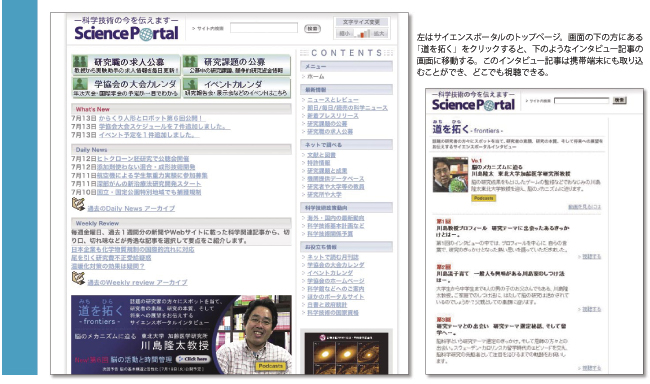The width and height of the screenshot is (650, 384).
Task: Click the Weekly review archive notebook icon
Action: click(x=78, y=278)
